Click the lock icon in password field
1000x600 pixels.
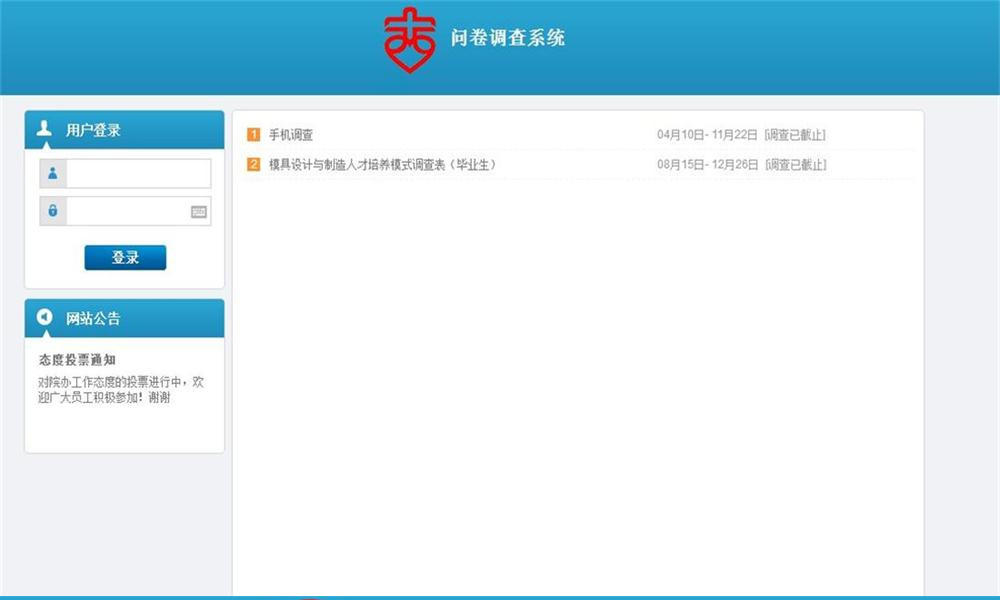53,210
